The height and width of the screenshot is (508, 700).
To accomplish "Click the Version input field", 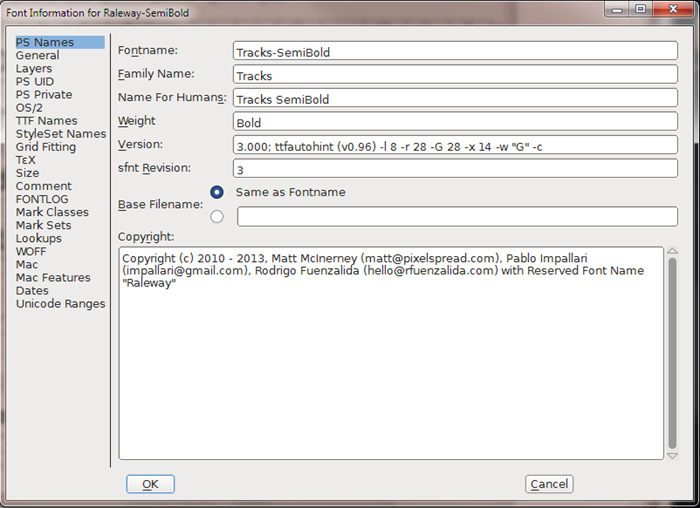I will click(455, 145).
